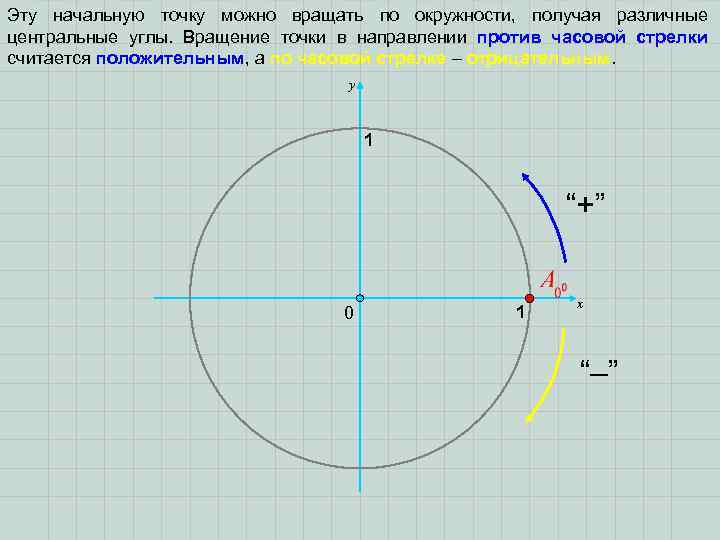Click the blue counterclockwise arrow

pyautogui.click(x=544, y=217)
